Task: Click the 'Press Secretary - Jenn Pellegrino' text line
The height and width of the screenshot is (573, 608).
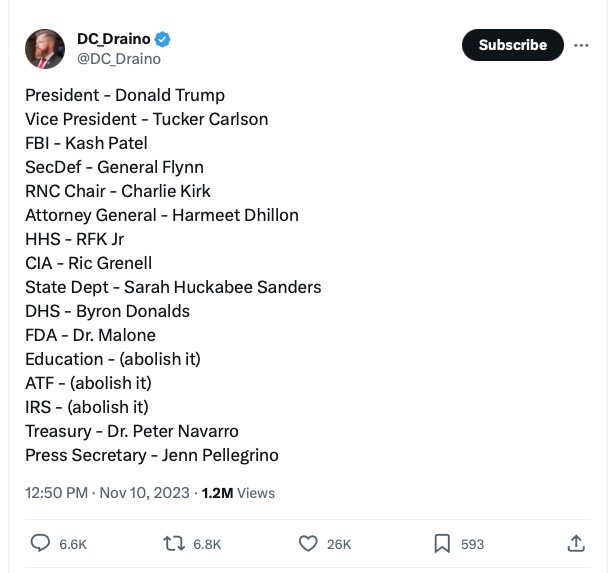Action: [151, 455]
